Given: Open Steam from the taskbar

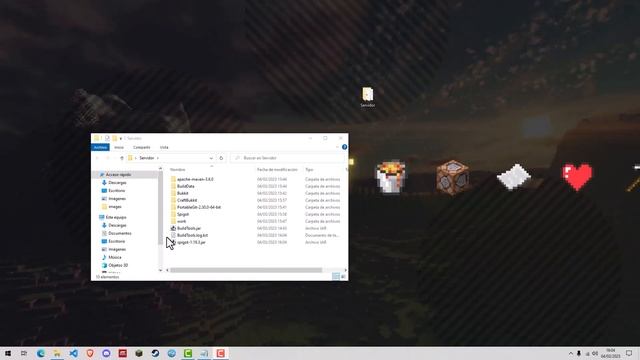Looking at the screenshot, I should pos(155,353).
